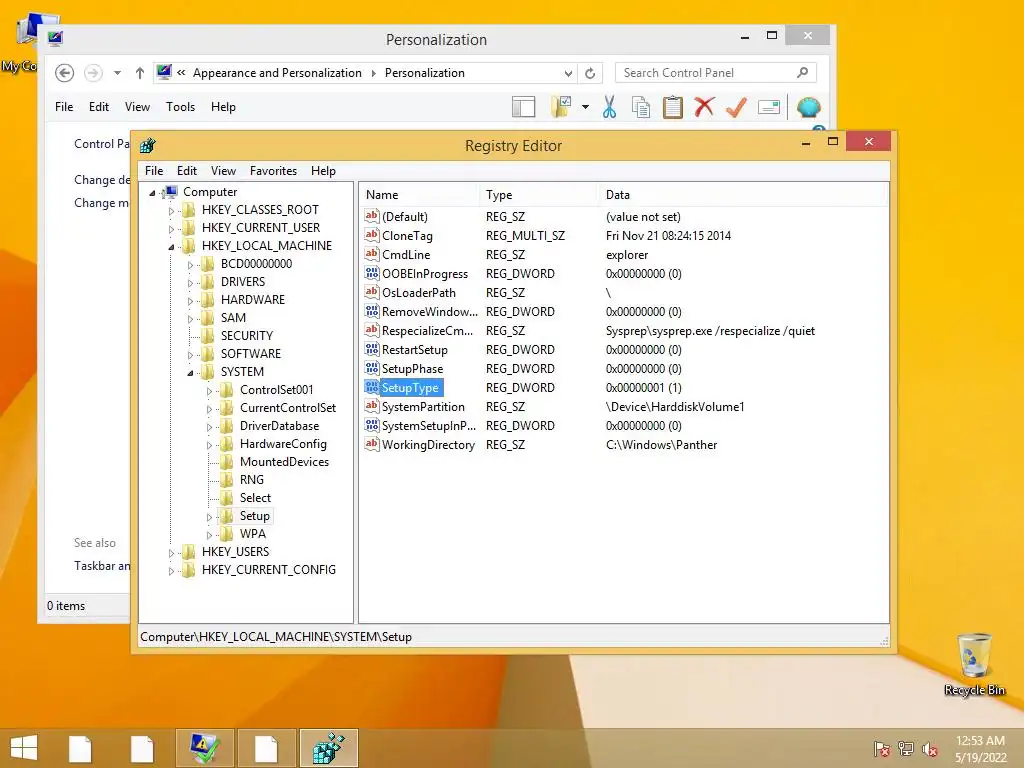Viewport: 1024px width, 768px height.
Task: Select the OsLoaderPath value name
Action: tap(419, 293)
